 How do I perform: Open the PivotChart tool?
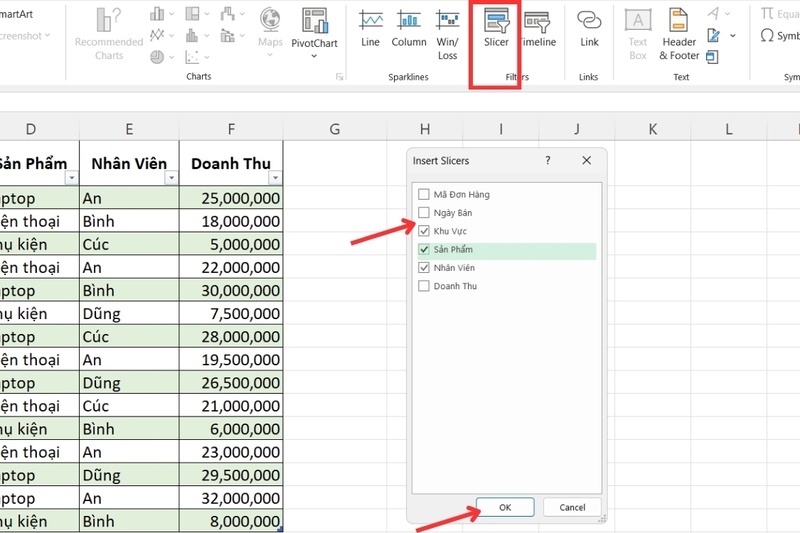(x=314, y=30)
